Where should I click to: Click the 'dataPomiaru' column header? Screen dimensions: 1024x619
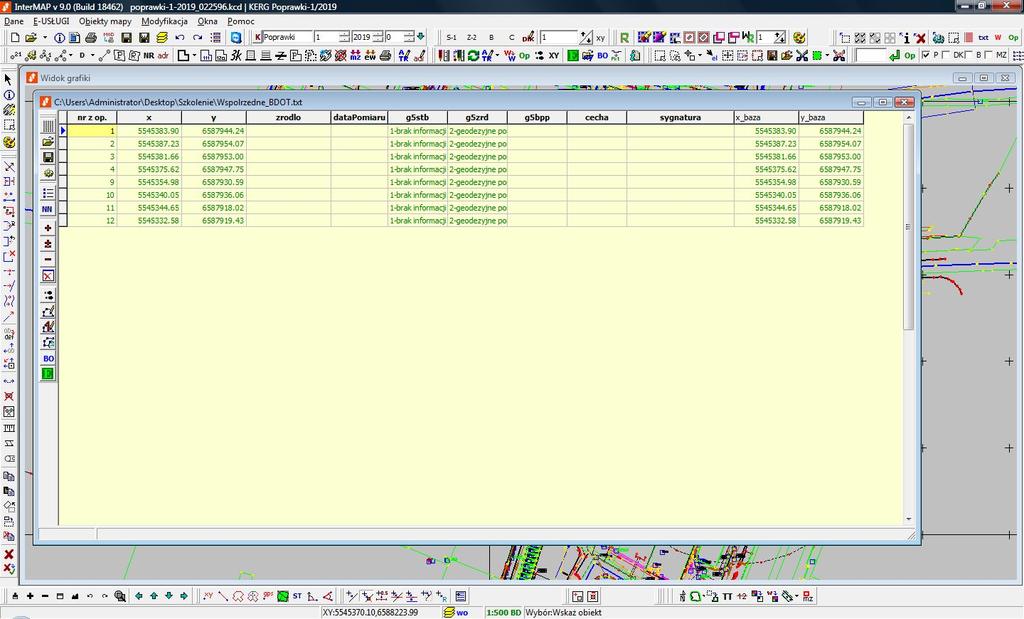359,118
